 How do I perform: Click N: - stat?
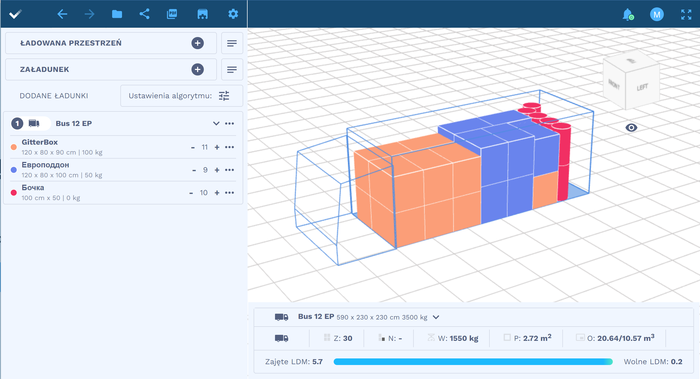click(x=390, y=338)
